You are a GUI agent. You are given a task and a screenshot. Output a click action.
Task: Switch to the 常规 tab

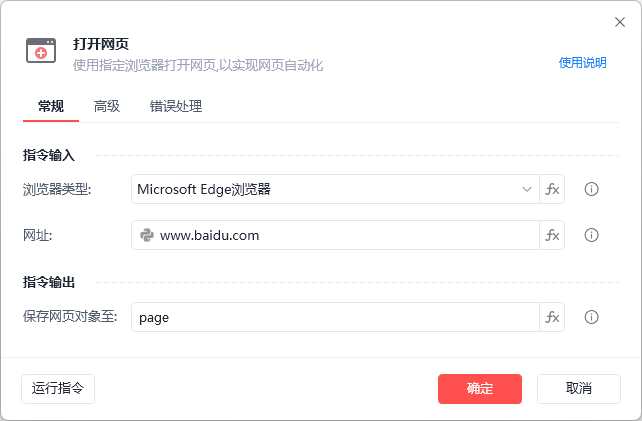[x=51, y=106]
